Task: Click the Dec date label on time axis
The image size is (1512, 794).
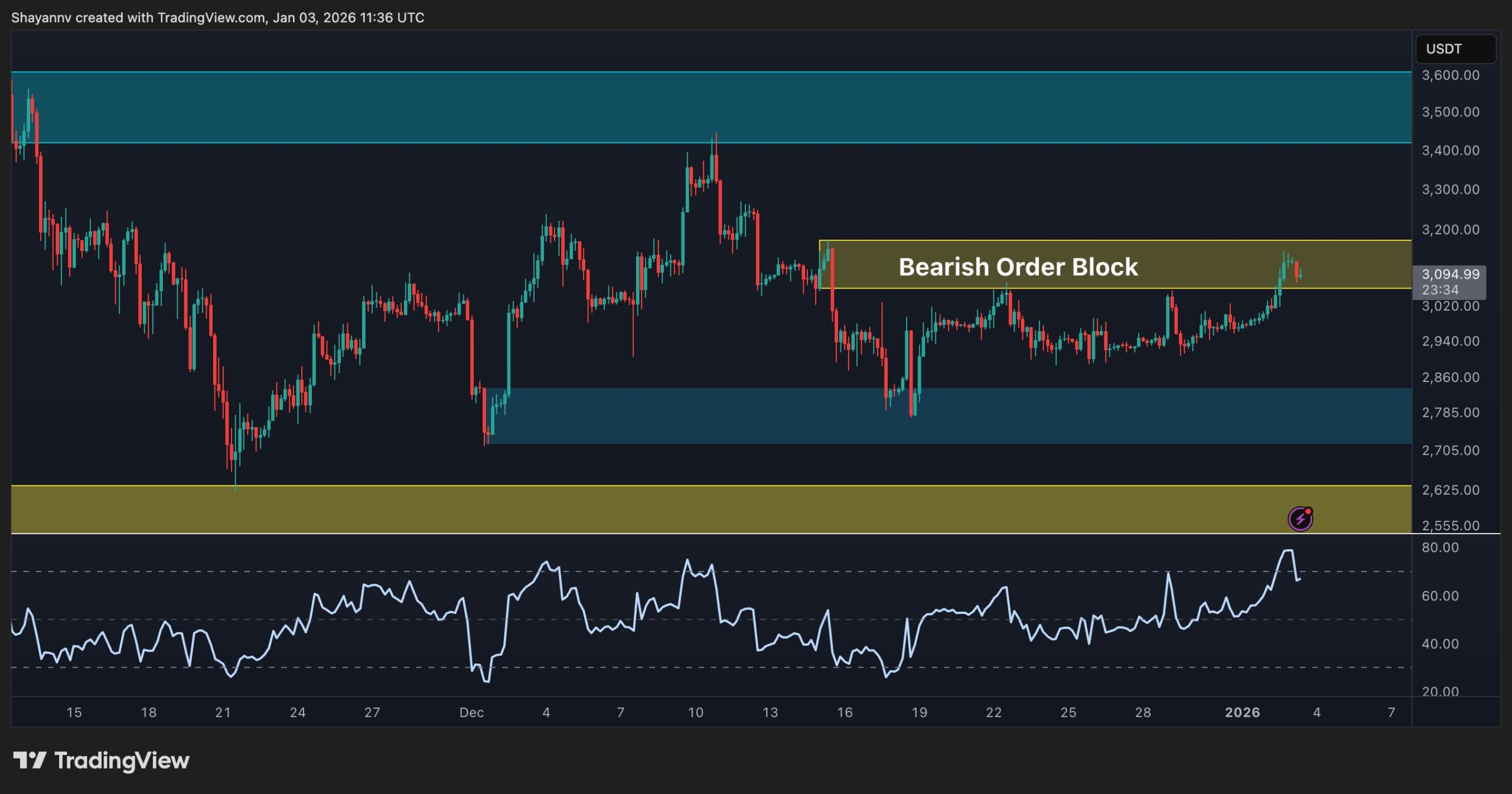Action: [x=471, y=713]
